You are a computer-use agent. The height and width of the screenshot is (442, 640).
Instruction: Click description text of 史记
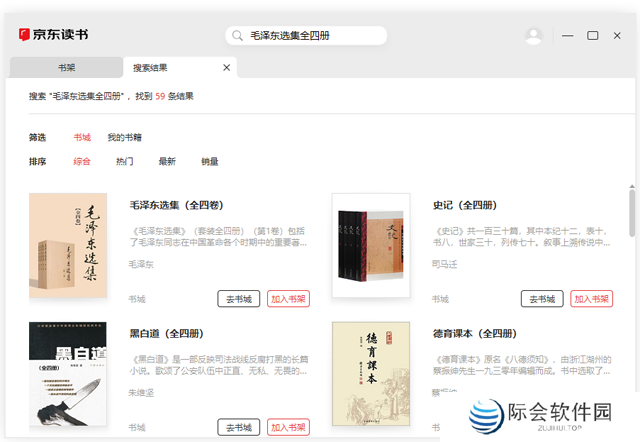522,237
